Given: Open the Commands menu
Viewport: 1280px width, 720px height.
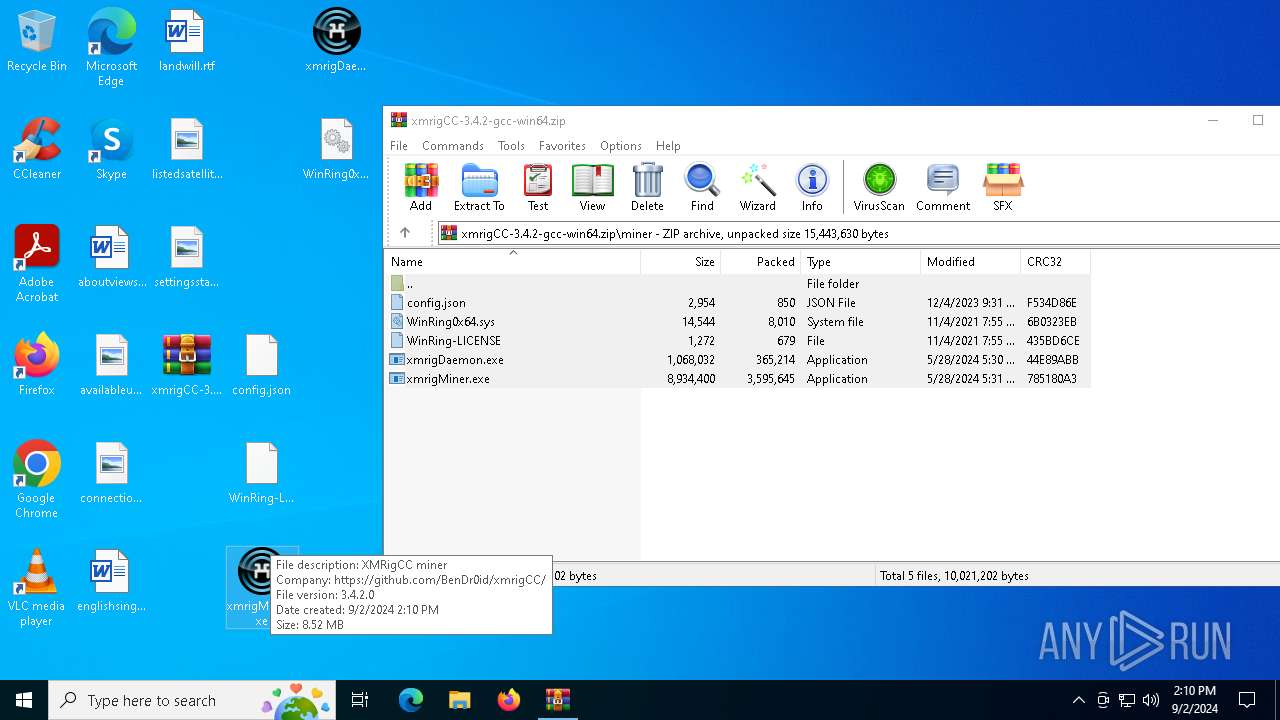Looking at the screenshot, I should point(453,146).
